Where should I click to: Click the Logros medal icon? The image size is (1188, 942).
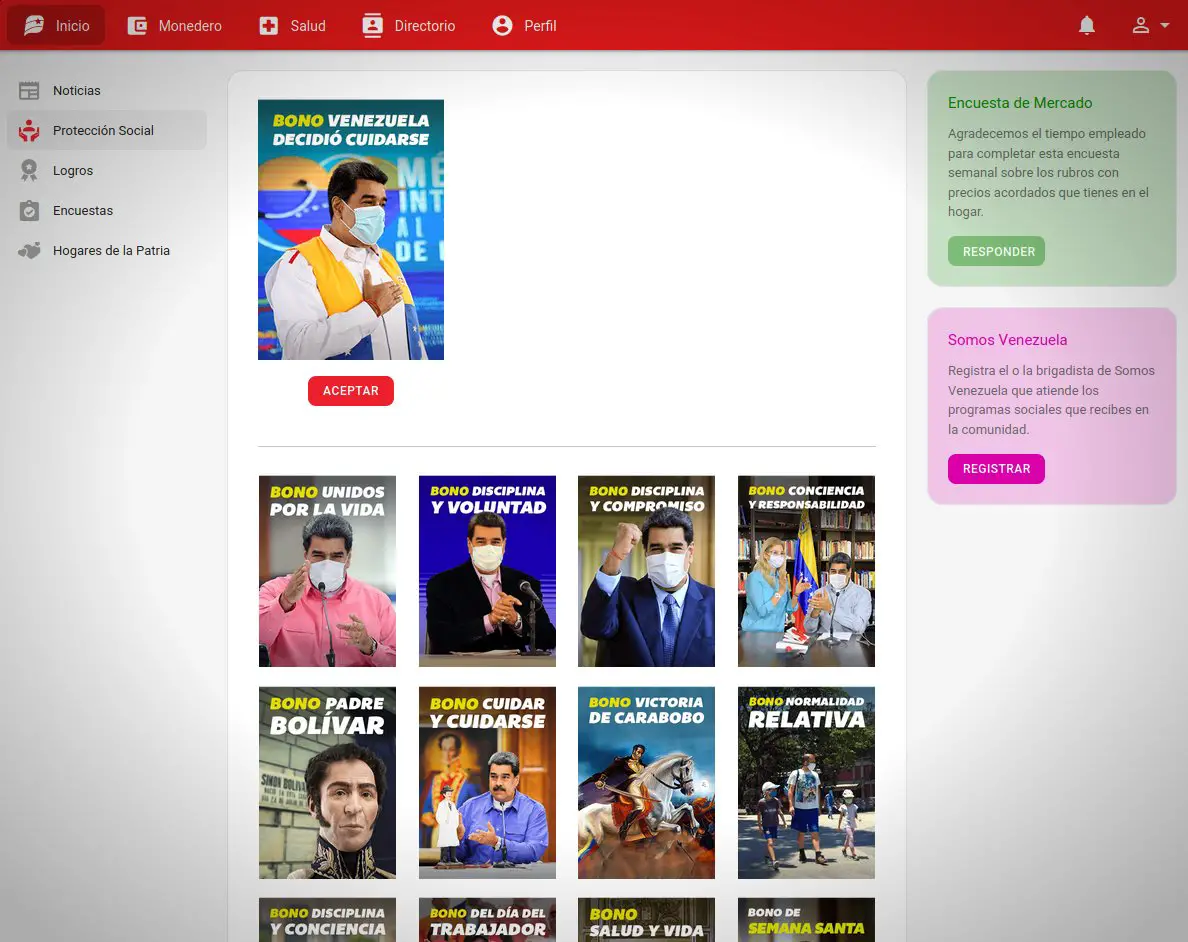(29, 171)
